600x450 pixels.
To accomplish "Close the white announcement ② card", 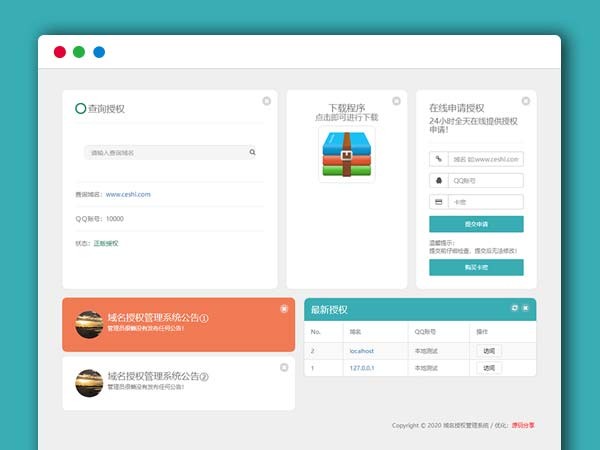I will click(284, 367).
